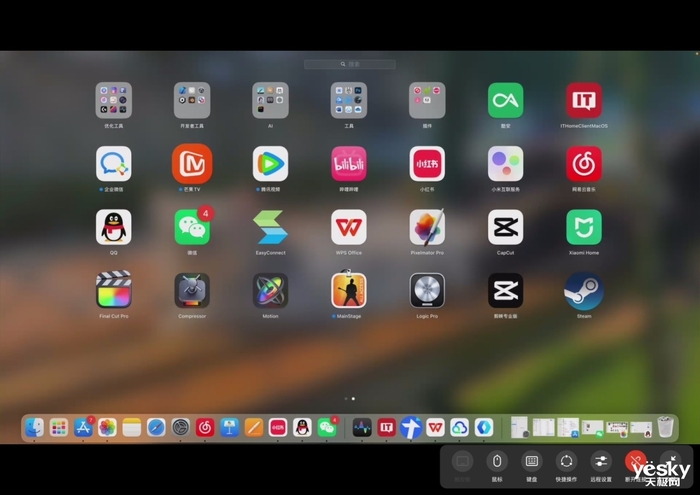Open 微信 with badge 4 in Launchpad
The image size is (700, 495).
click(x=192, y=228)
